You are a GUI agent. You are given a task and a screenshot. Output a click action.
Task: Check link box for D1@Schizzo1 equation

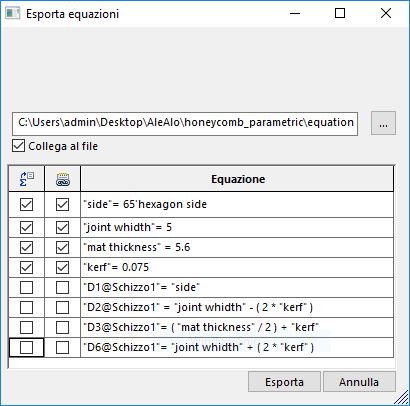[x=62, y=288]
